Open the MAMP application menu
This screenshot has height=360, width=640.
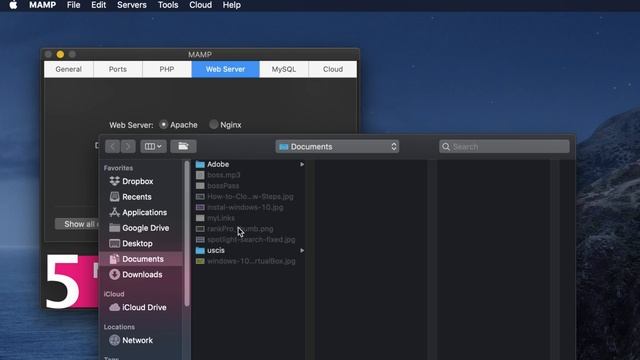(x=42, y=5)
